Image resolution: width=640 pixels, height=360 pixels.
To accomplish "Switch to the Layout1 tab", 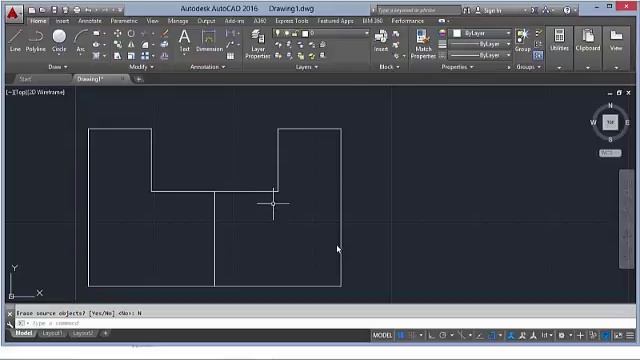I will 52,333.
